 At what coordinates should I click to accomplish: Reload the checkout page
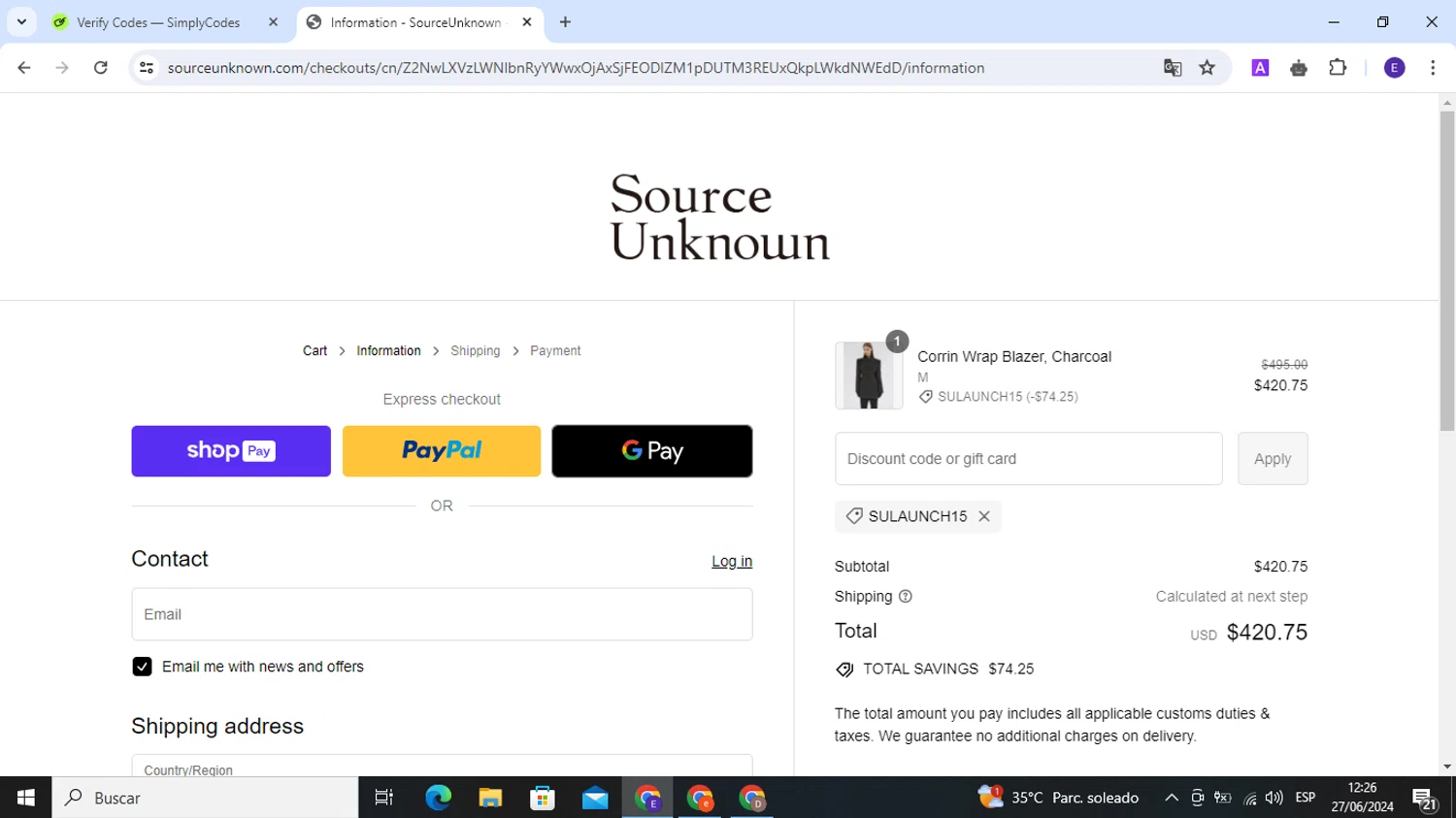point(101,68)
